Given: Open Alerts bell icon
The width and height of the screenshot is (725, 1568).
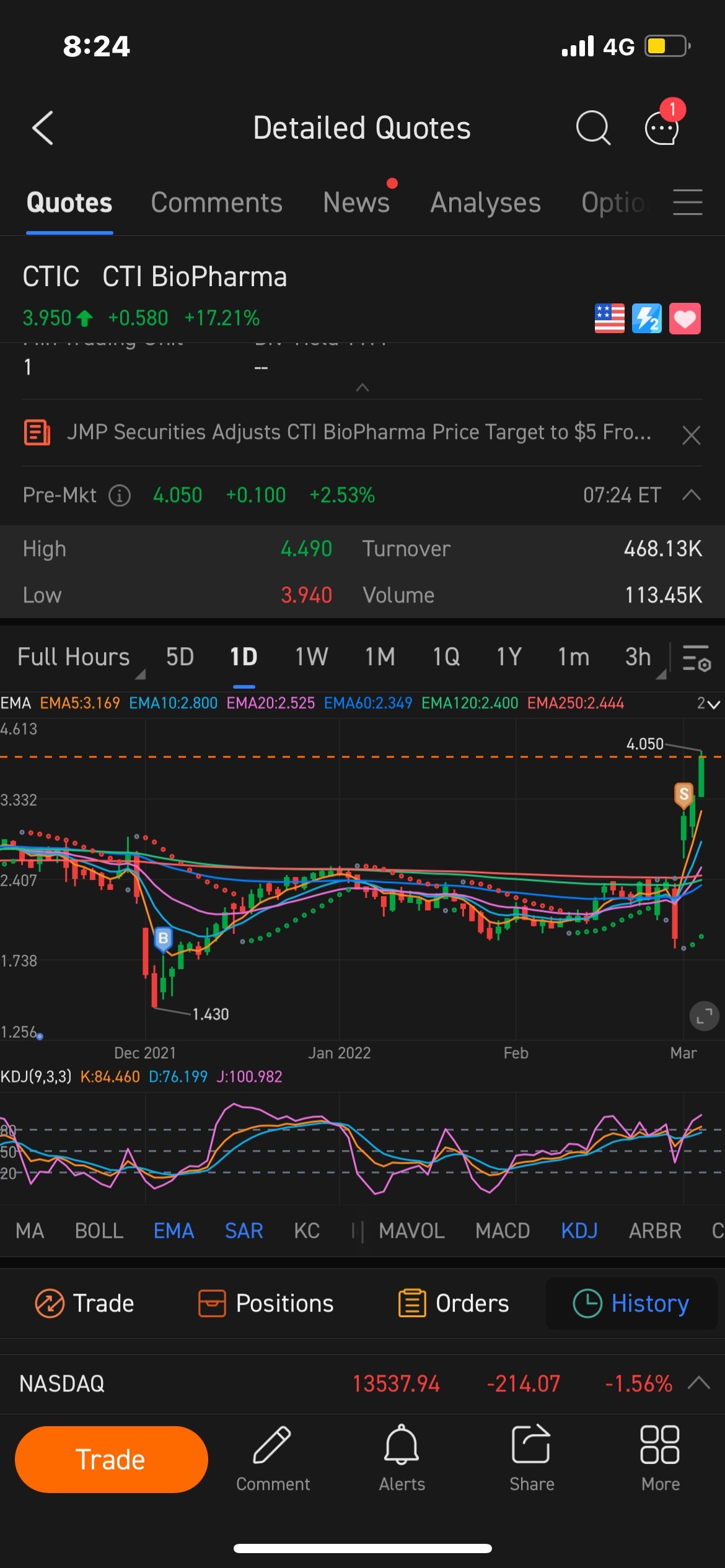Looking at the screenshot, I should 402,1459.
